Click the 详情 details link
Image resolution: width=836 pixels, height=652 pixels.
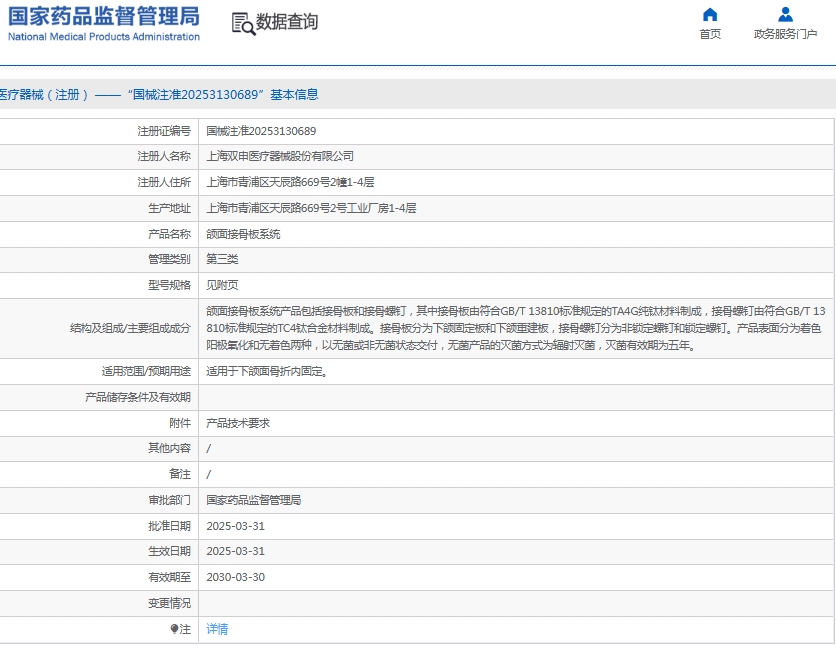(x=217, y=629)
